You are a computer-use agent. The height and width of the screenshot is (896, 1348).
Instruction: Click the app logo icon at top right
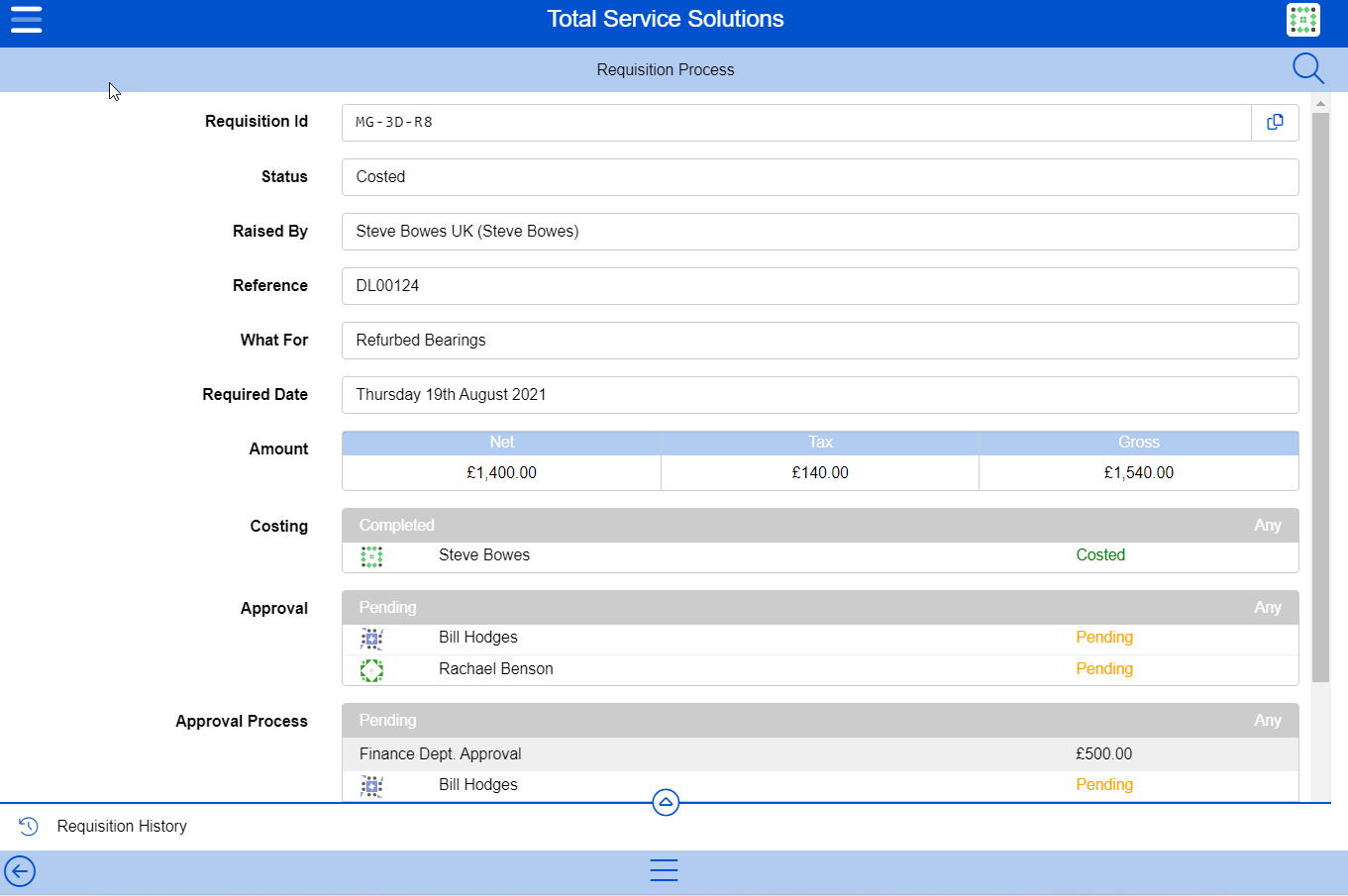[x=1302, y=20]
